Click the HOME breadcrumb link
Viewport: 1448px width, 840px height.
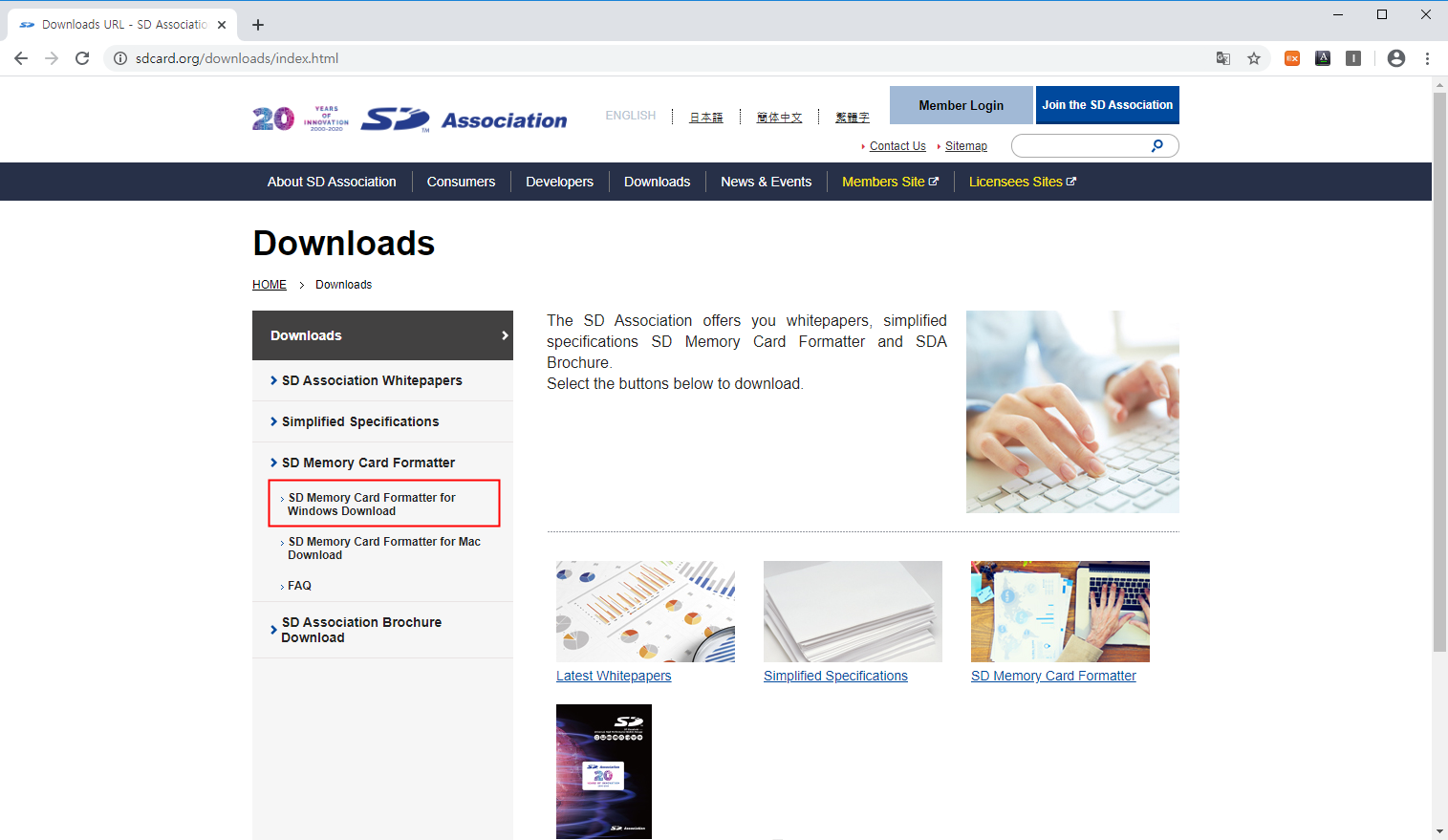(x=270, y=285)
